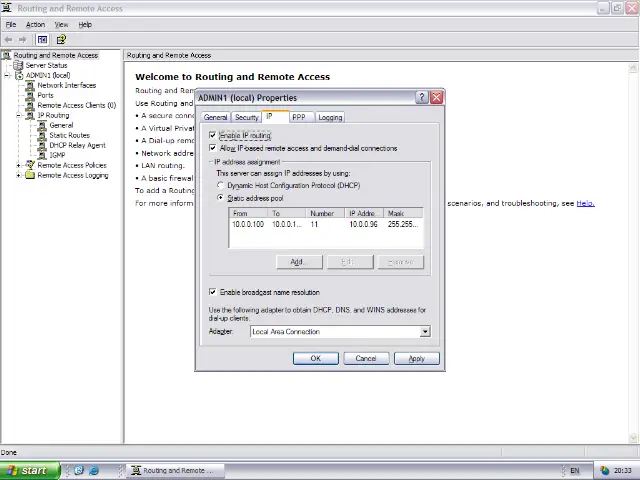Click the IGMP node icon

point(42,156)
